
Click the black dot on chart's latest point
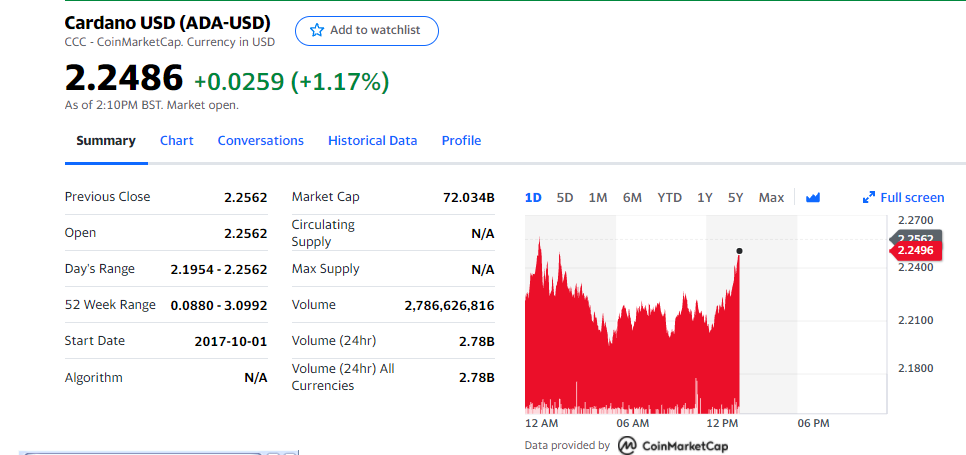tap(739, 251)
